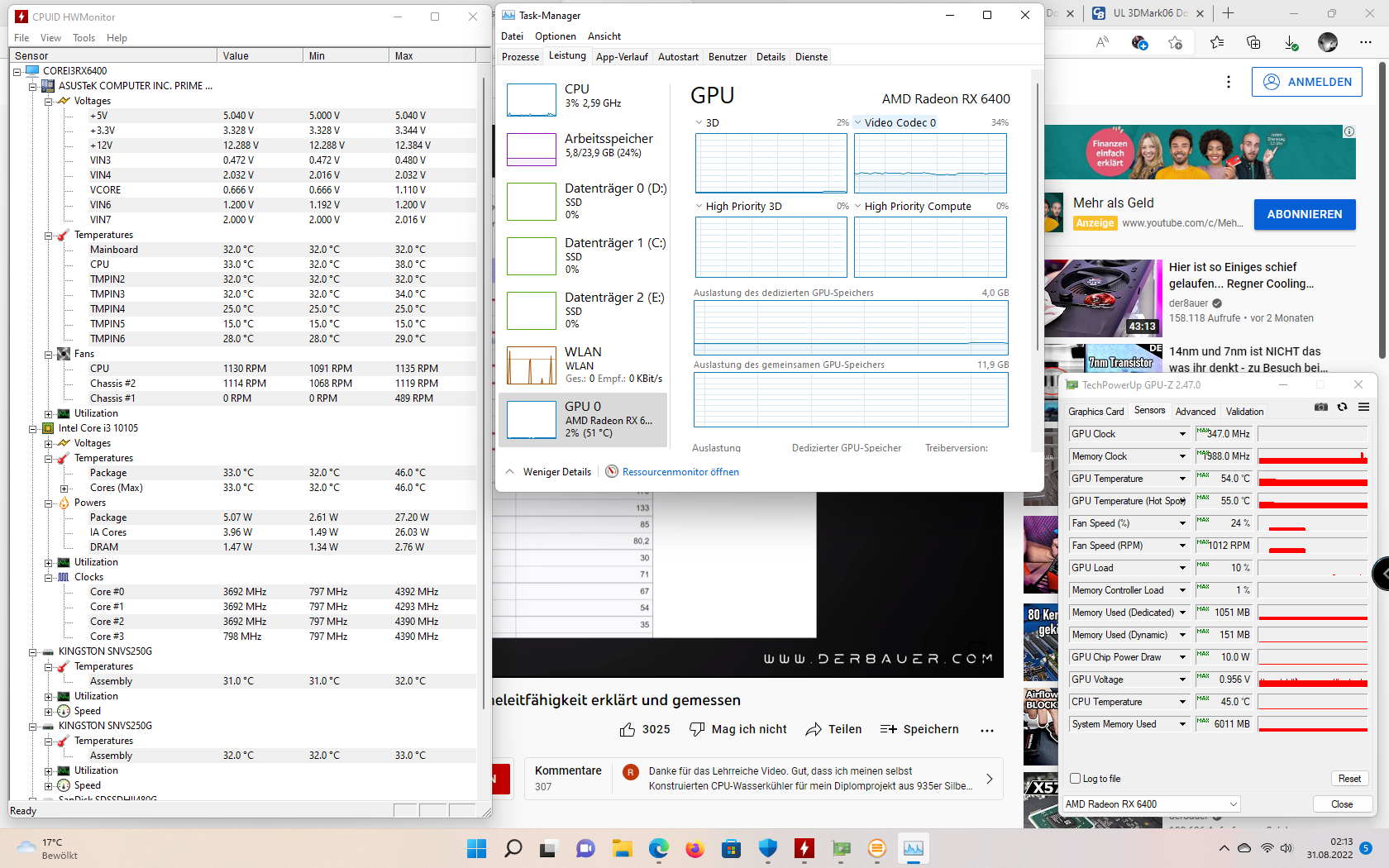1389x868 pixels.
Task: Capture a screenshot with GPU-Z camera icon
Action: point(1320,407)
